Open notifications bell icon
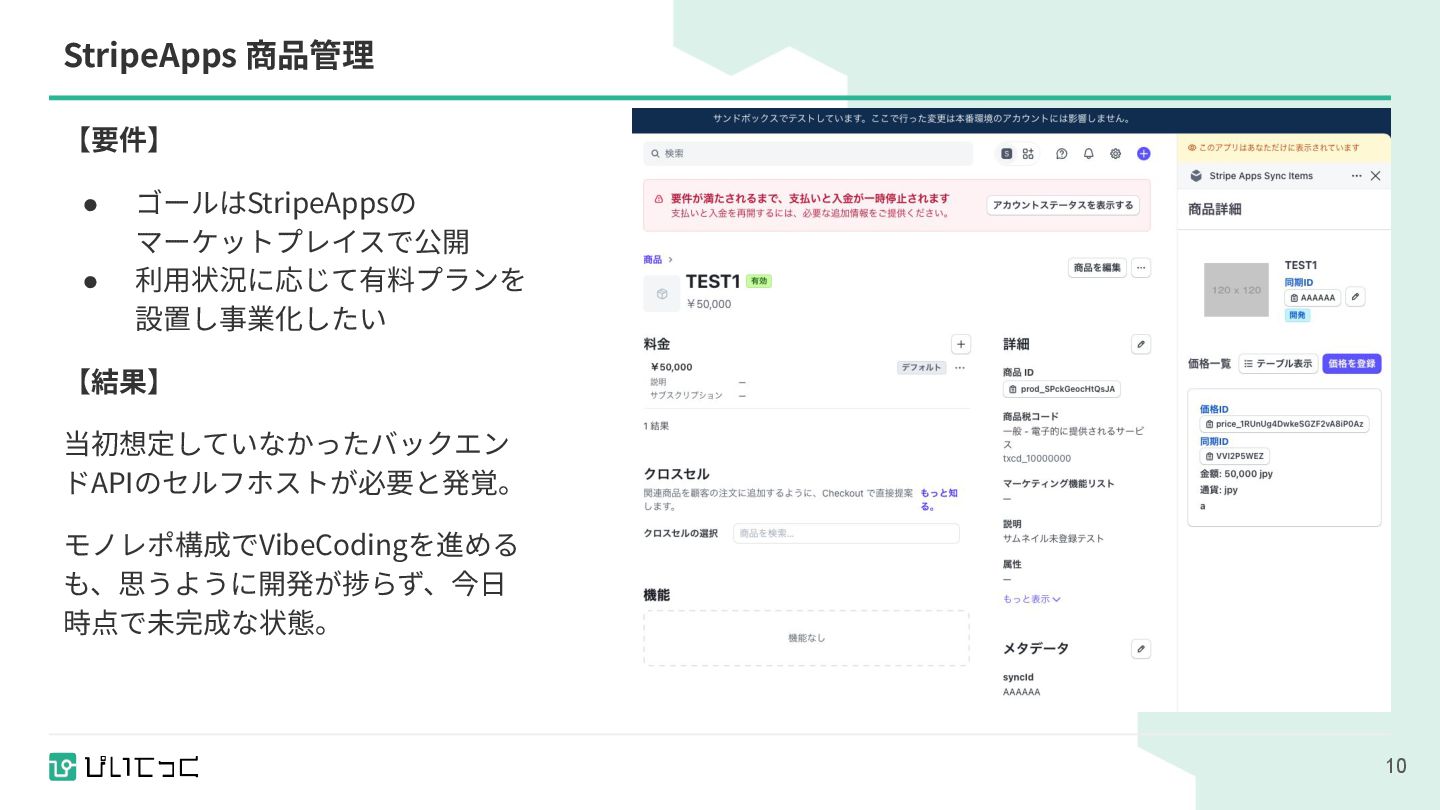 (x=1089, y=154)
